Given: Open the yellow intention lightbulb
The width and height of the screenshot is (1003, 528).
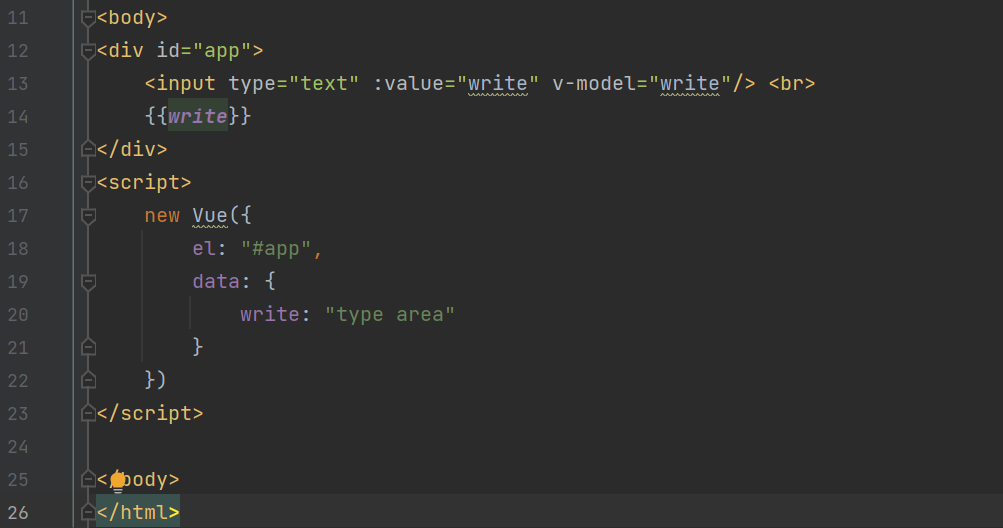Looking at the screenshot, I should click(x=118, y=481).
